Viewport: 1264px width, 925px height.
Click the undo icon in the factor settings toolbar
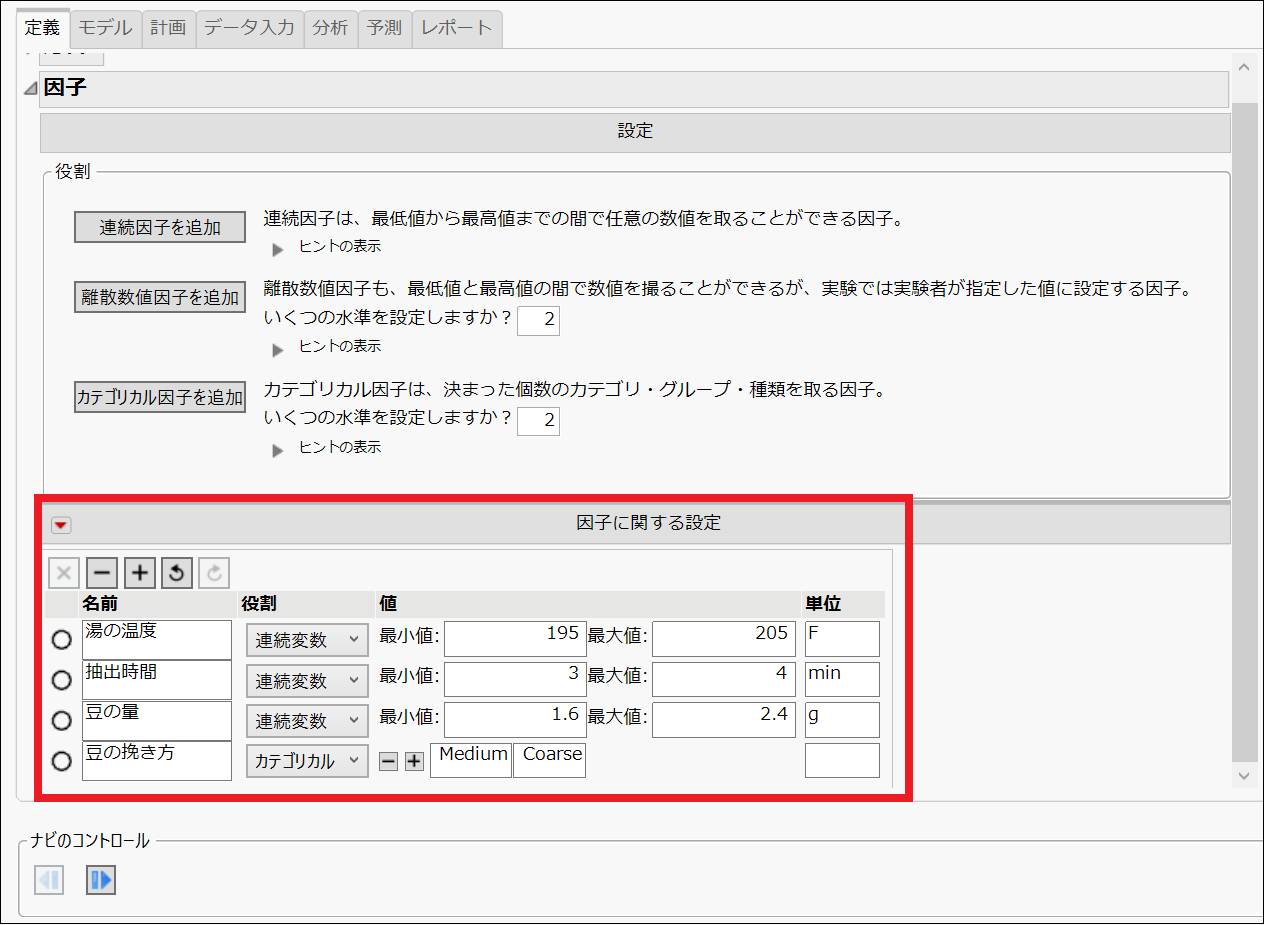pos(176,572)
